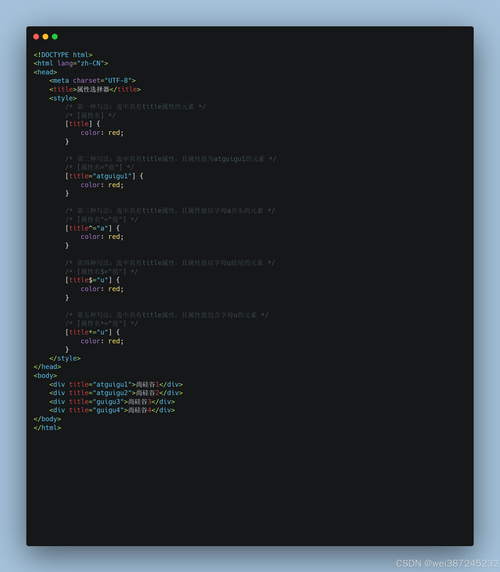Click the red close dot

tap(36, 36)
